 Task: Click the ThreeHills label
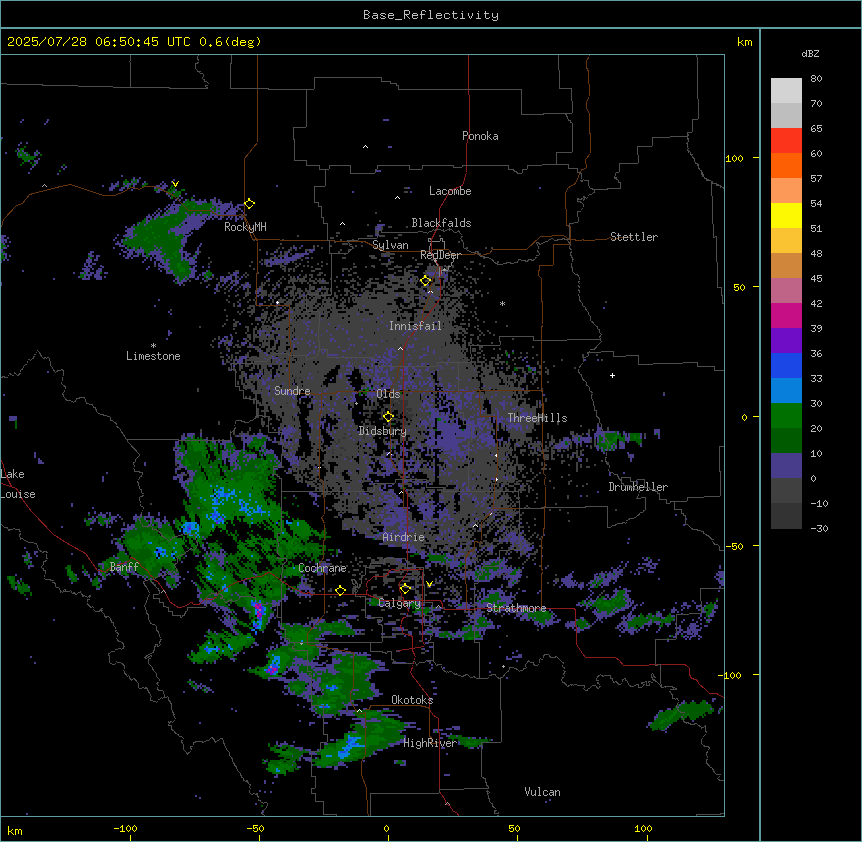click(538, 418)
